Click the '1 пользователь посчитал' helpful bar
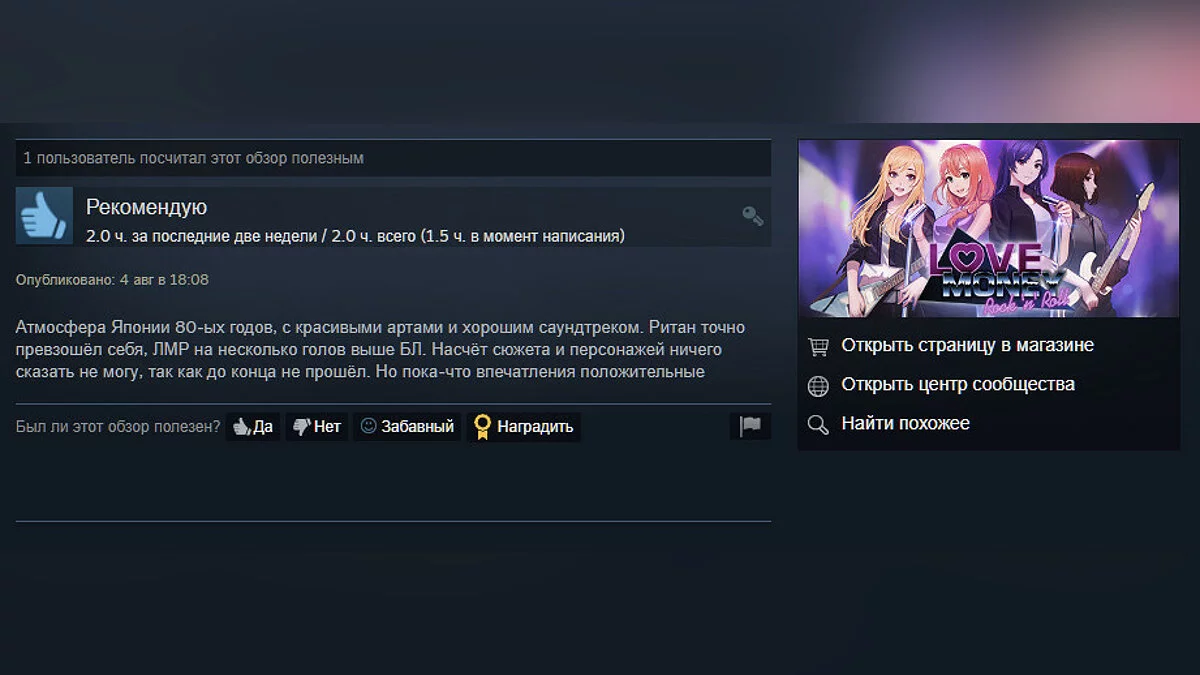This screenshot has width=1200, height=675. pyautogui.click(x=393, y=158)
